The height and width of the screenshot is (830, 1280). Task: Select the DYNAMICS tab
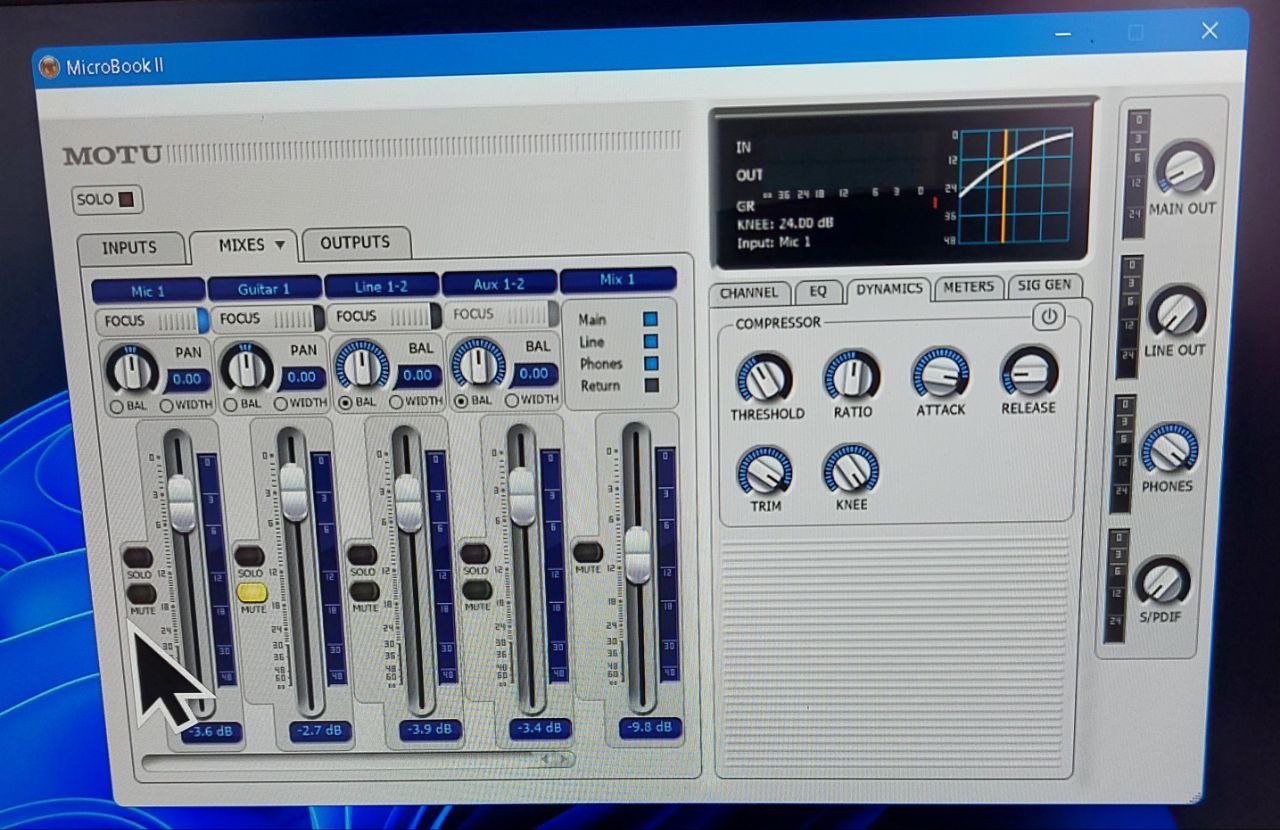(x=889, y=289)
